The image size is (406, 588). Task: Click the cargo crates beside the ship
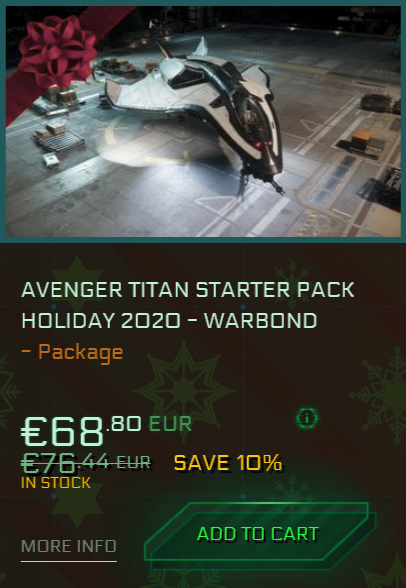59,139
